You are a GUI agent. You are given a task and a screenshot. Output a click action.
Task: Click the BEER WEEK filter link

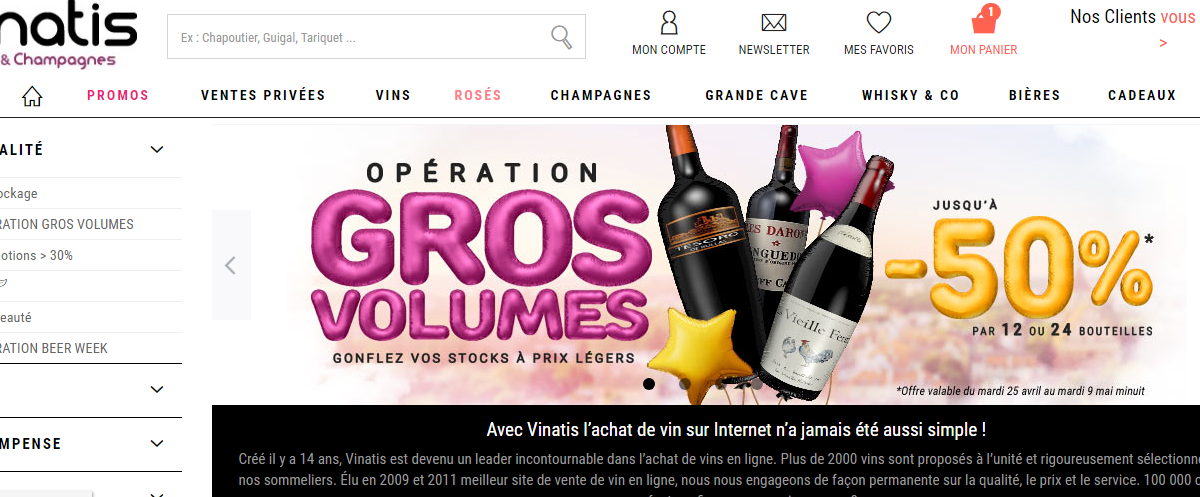[x=54, y=348]
